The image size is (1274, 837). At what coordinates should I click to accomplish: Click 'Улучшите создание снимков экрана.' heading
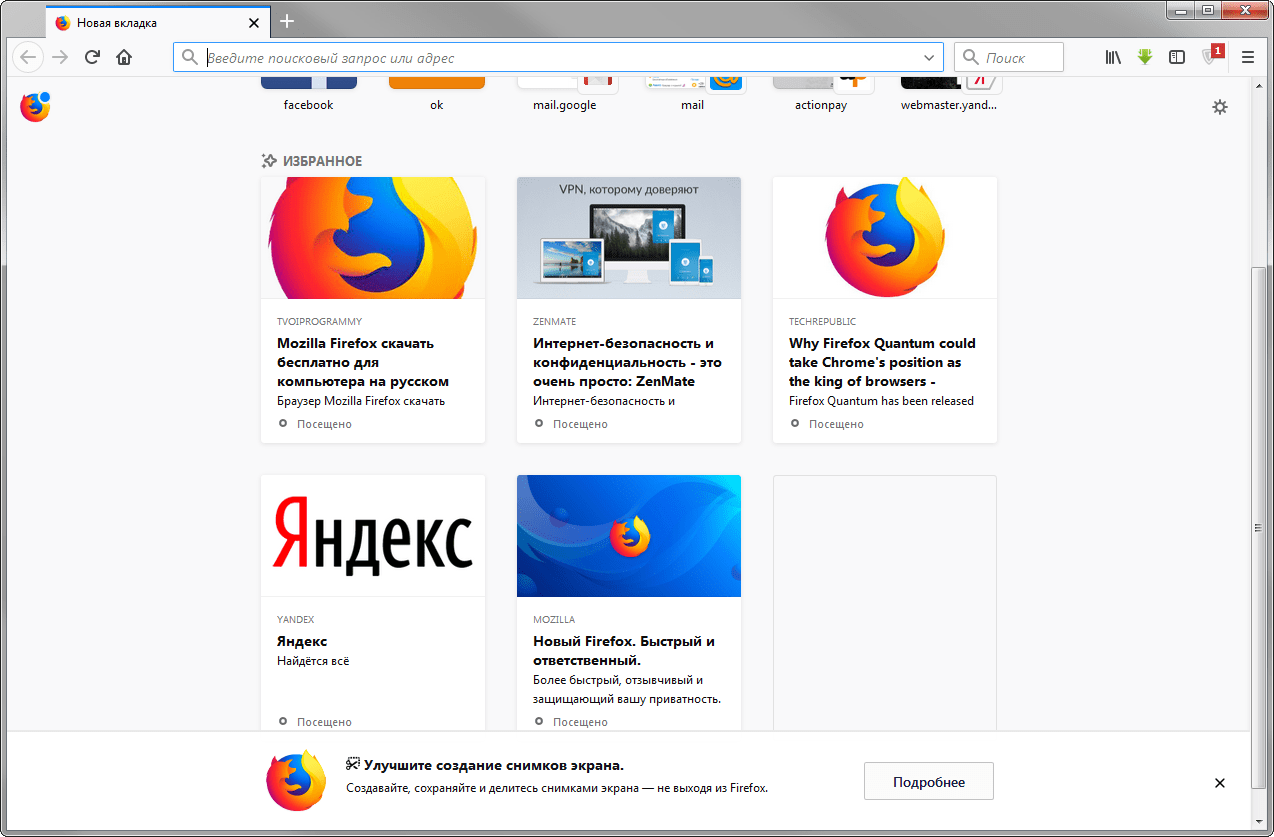[x=494, y=765]
